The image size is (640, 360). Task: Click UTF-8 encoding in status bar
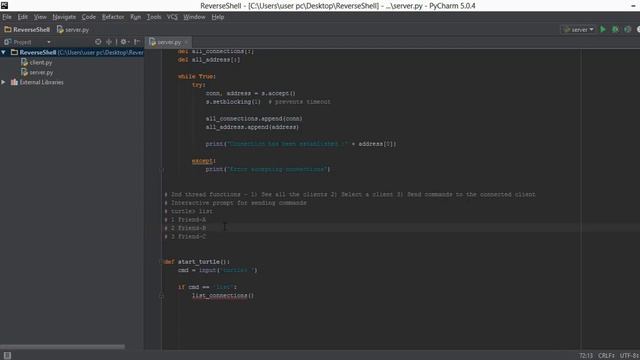click(x=629, y=356)
